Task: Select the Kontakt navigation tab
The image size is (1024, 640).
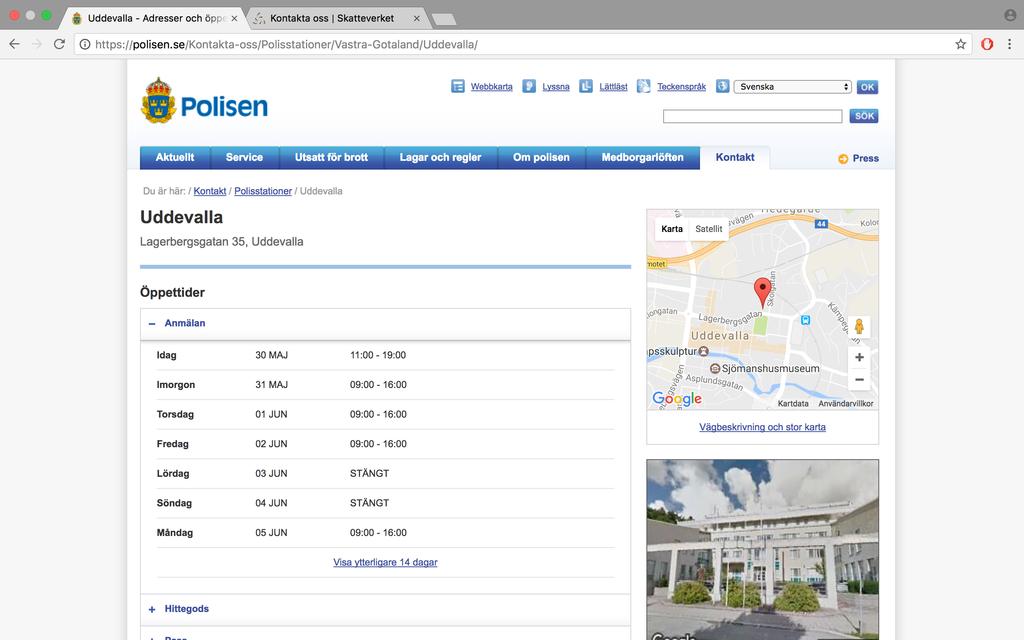Action: [735, 157]
